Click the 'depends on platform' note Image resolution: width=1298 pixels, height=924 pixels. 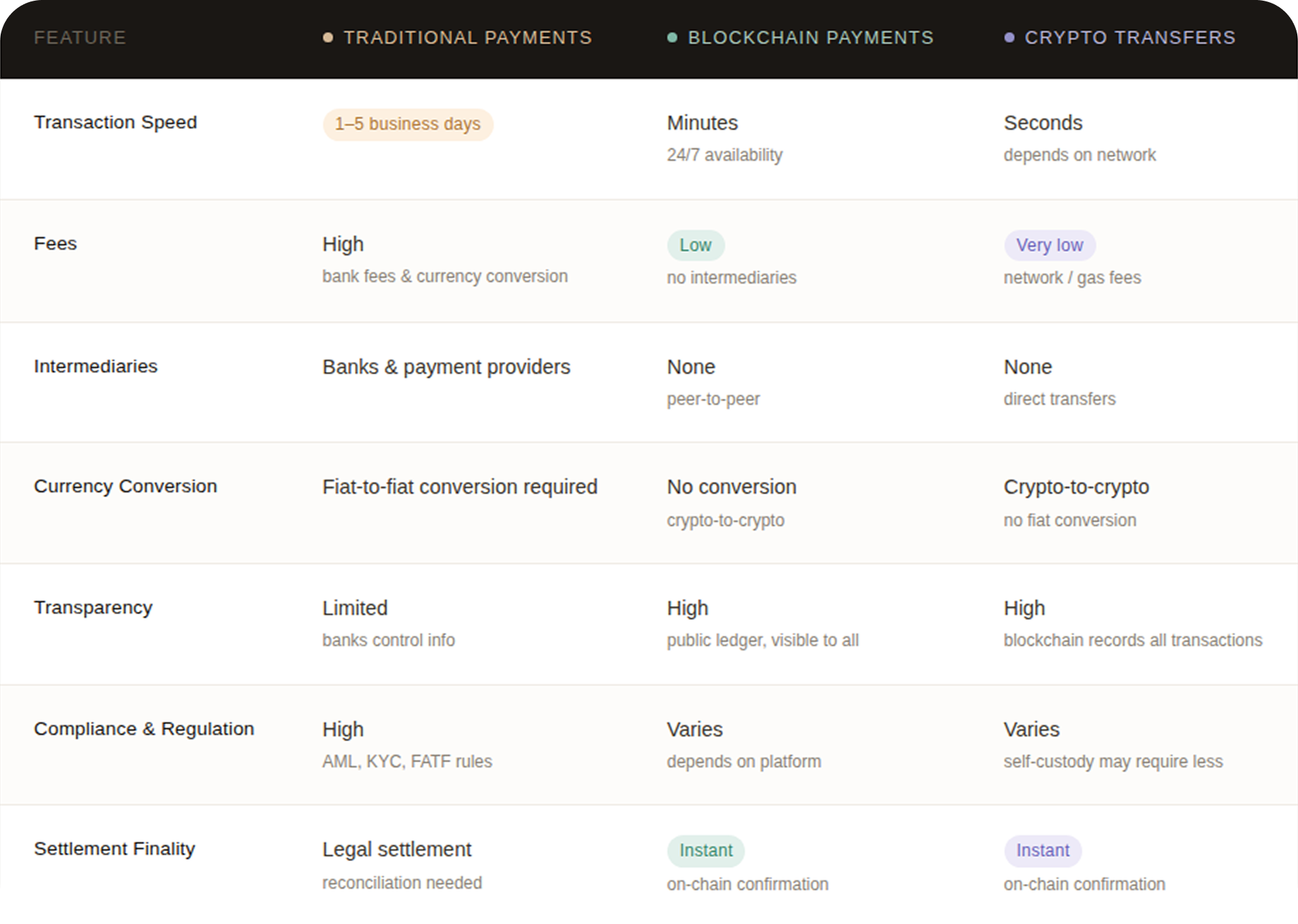[x=744, y=762]
